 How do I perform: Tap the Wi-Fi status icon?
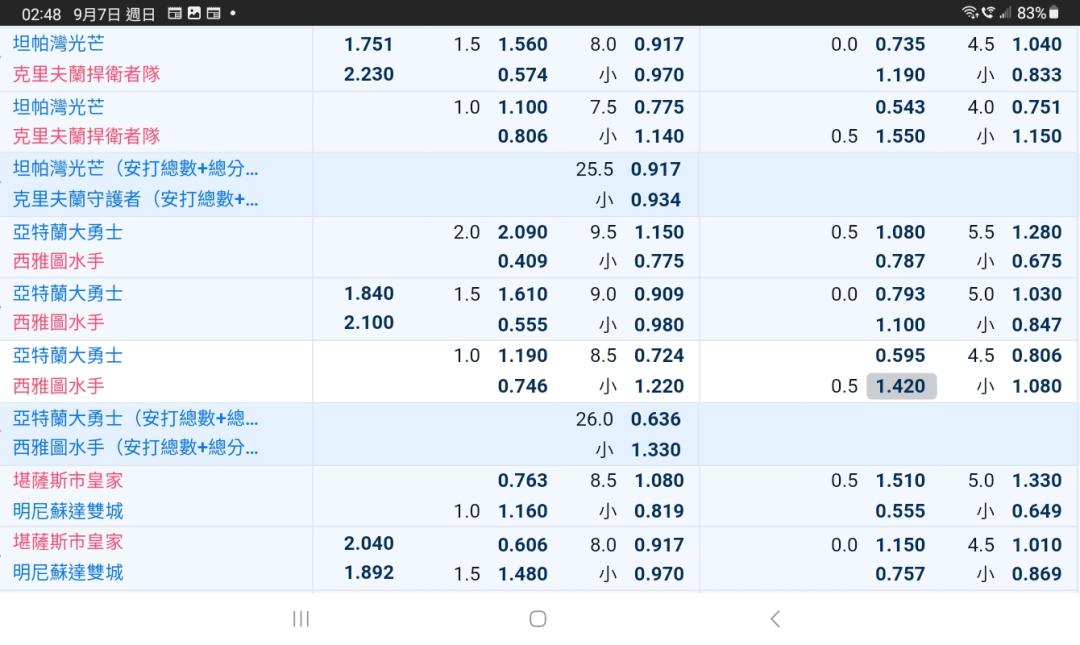tap(970, 12)
